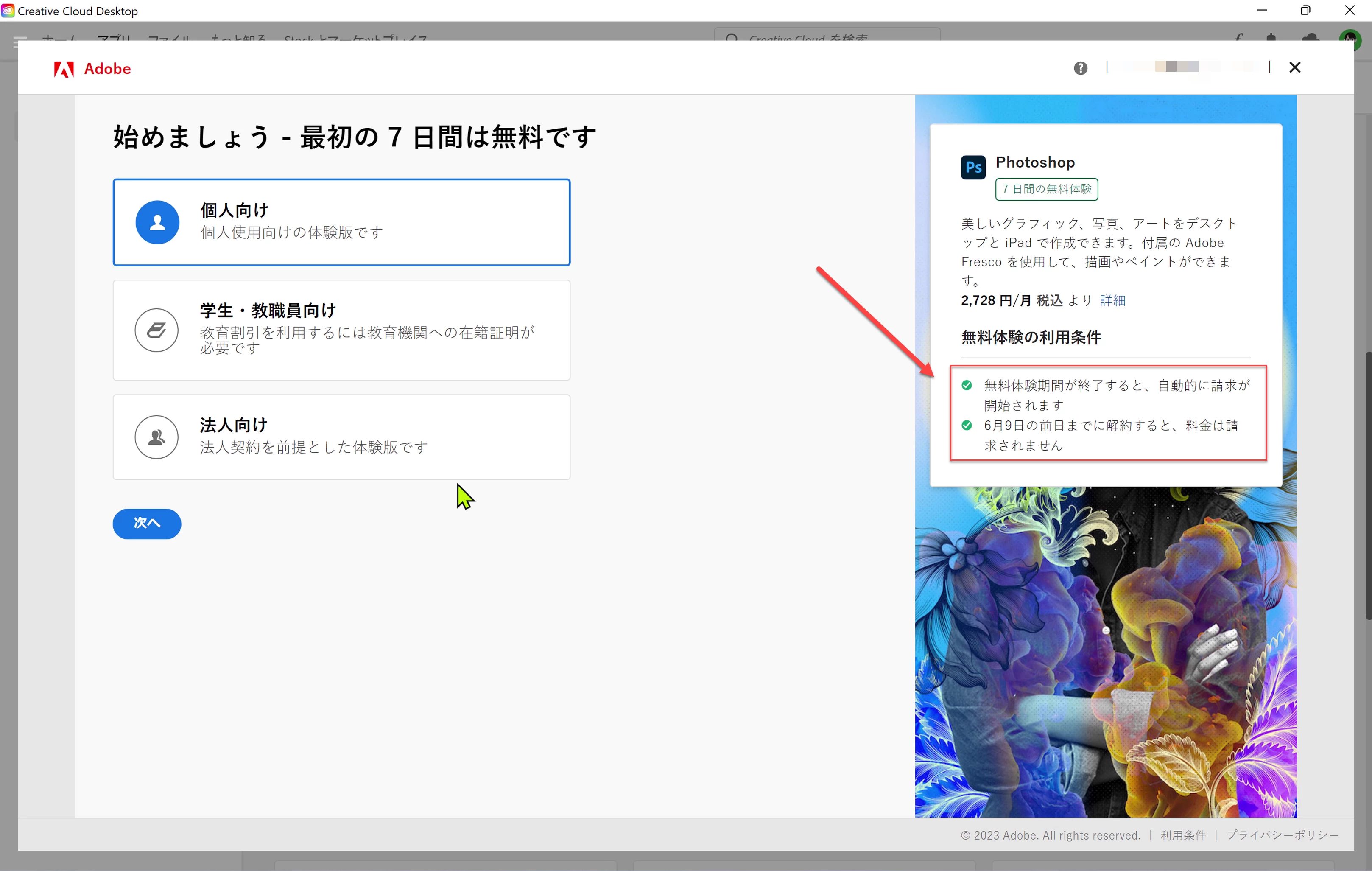1372x871 pixels.
Task: Open the 詳細 pricing details link
Action: [1112, 300]
